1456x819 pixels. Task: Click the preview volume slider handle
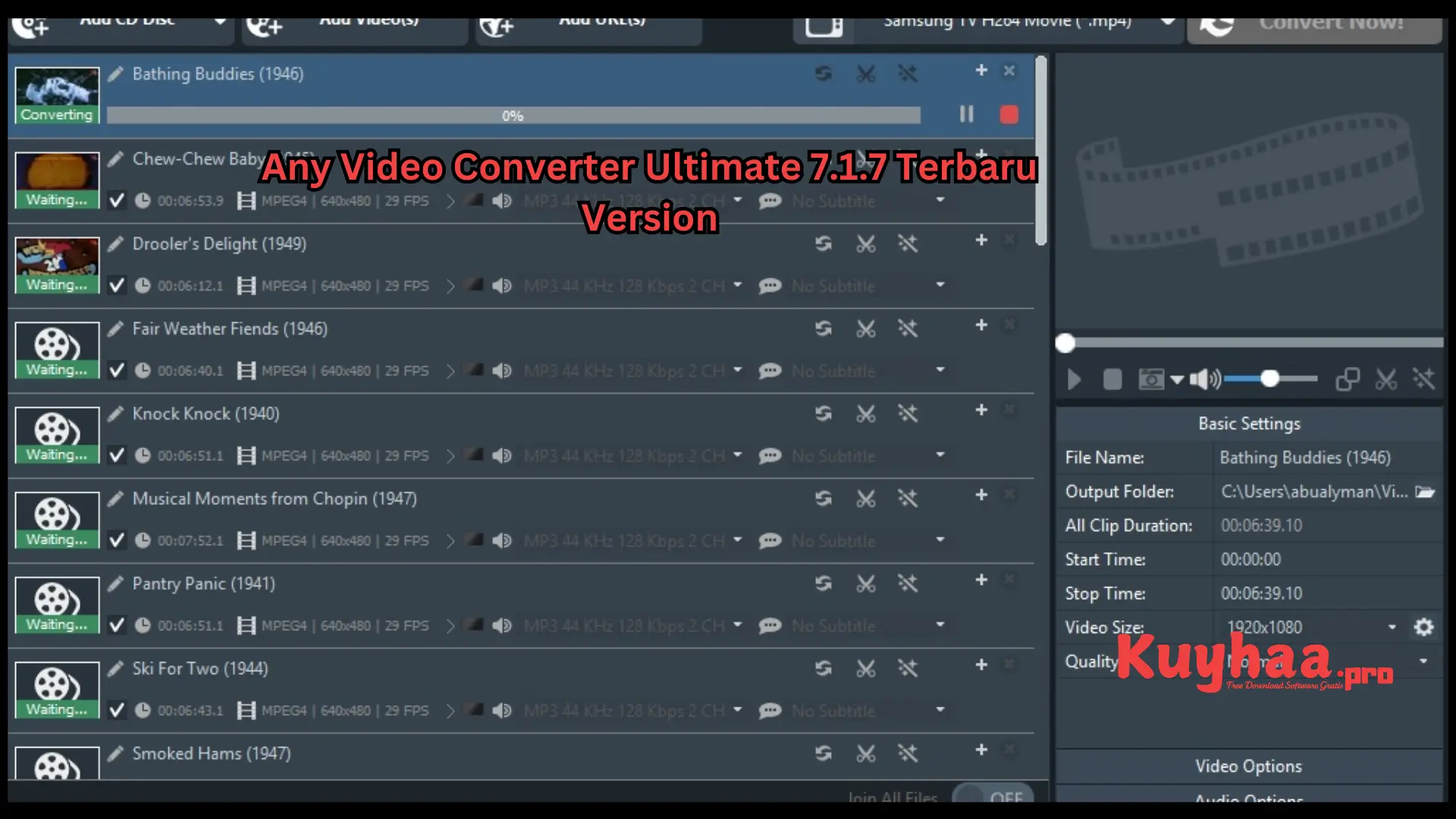coord(1270,378)
